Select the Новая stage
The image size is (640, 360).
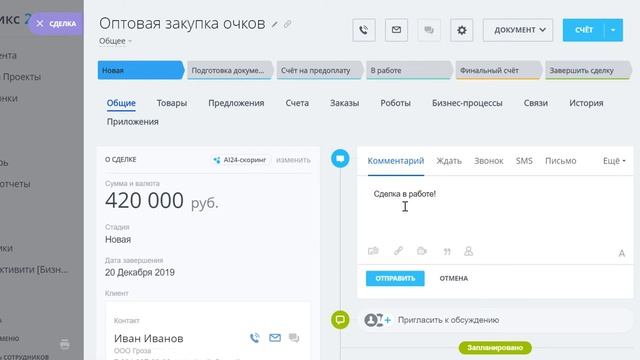click(140, 70)
